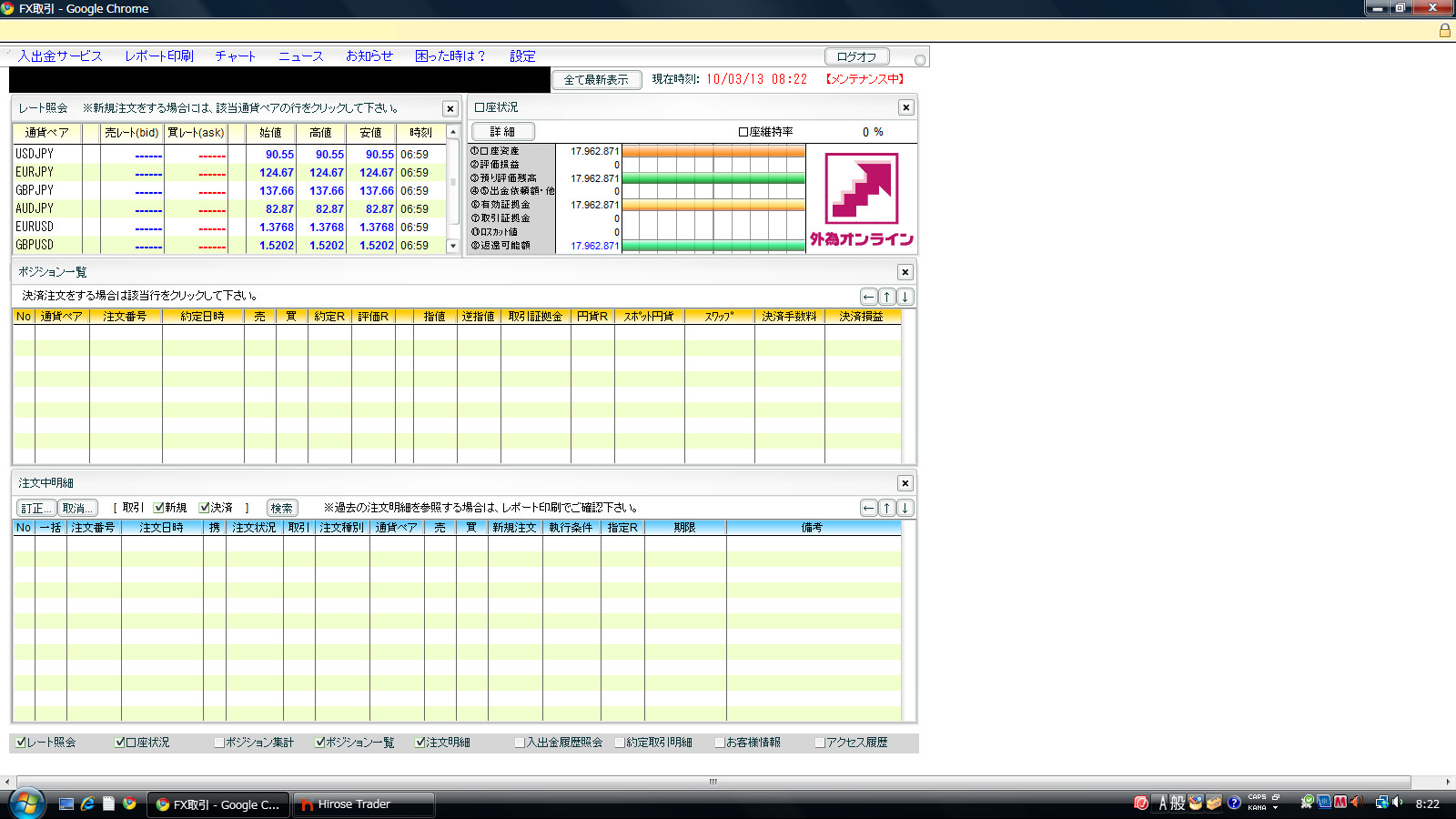Close the レート照会 rate panel
This screenshot has width=1456, height=819.
click(x=450, y=108)
